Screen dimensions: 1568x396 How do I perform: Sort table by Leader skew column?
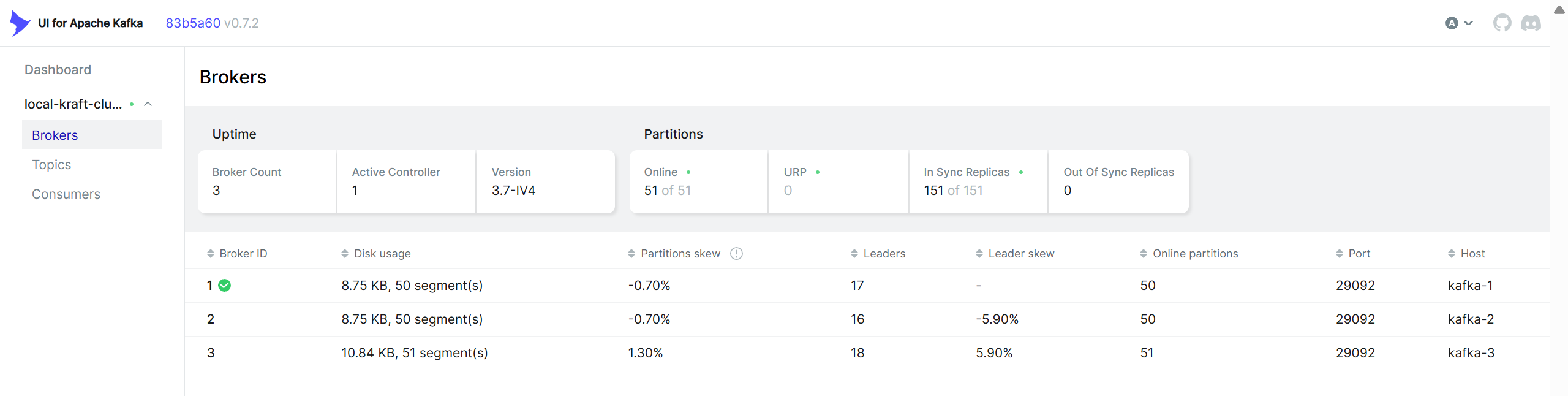pyautogui.click(x=1020, y=254)
